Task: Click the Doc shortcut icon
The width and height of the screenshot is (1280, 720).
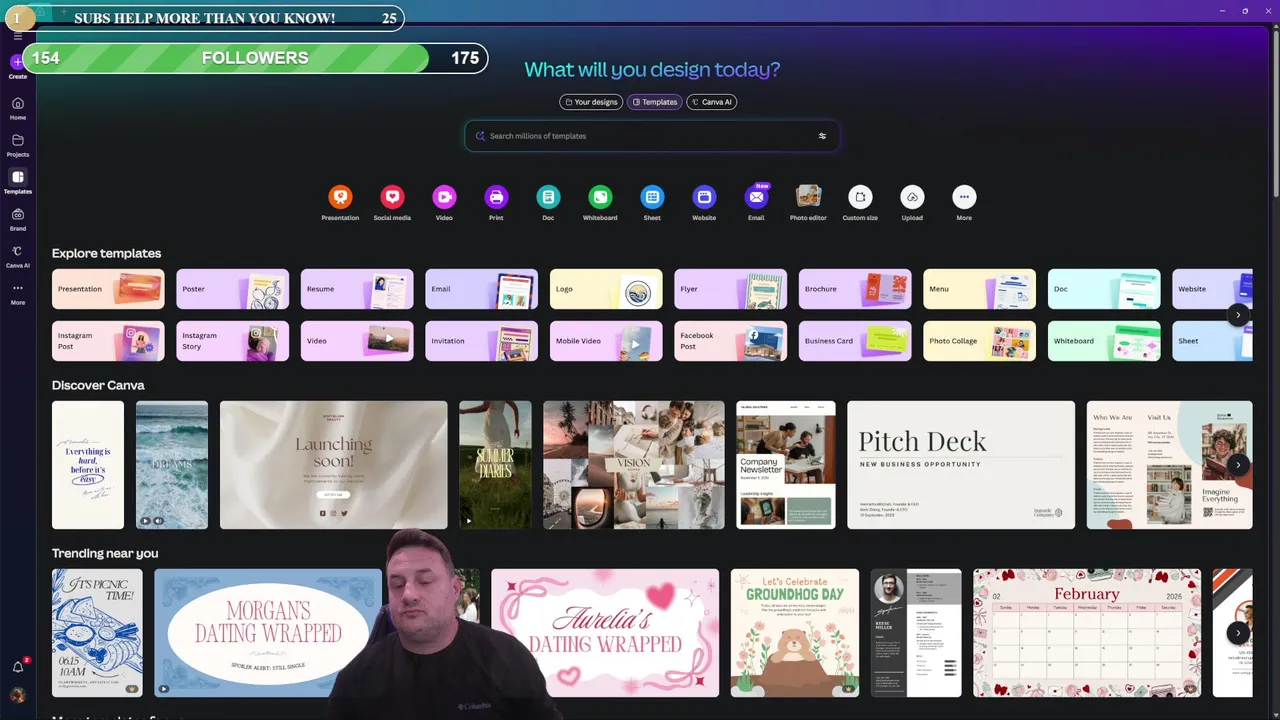Action: click(548, 197)
